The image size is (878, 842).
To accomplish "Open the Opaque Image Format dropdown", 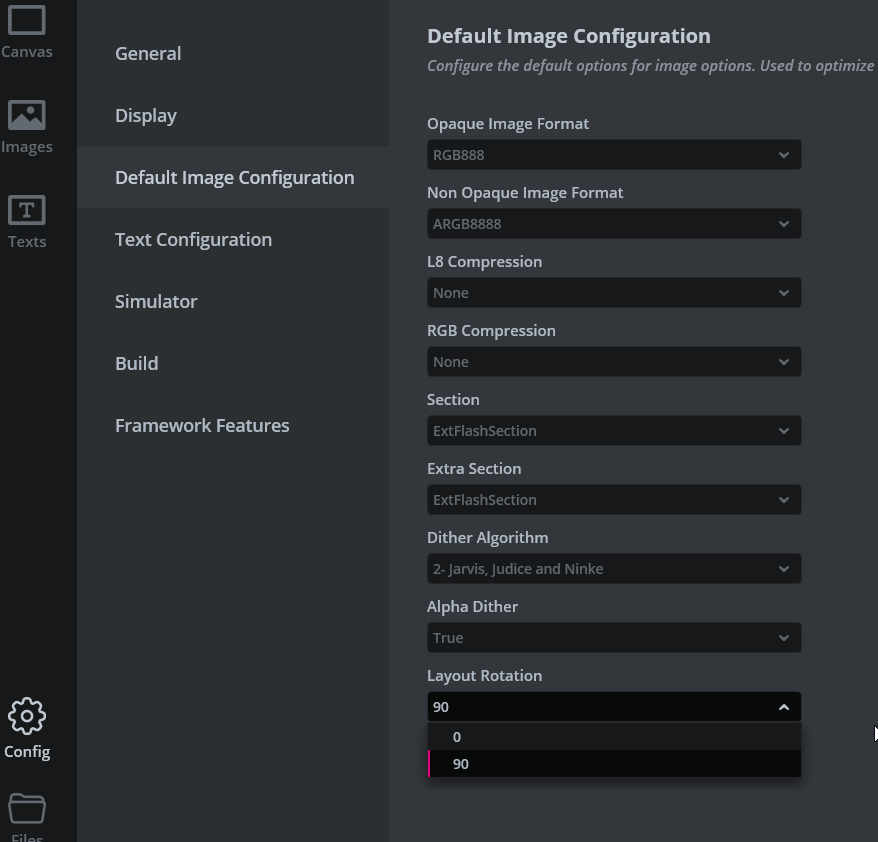I will click(613, 155).
